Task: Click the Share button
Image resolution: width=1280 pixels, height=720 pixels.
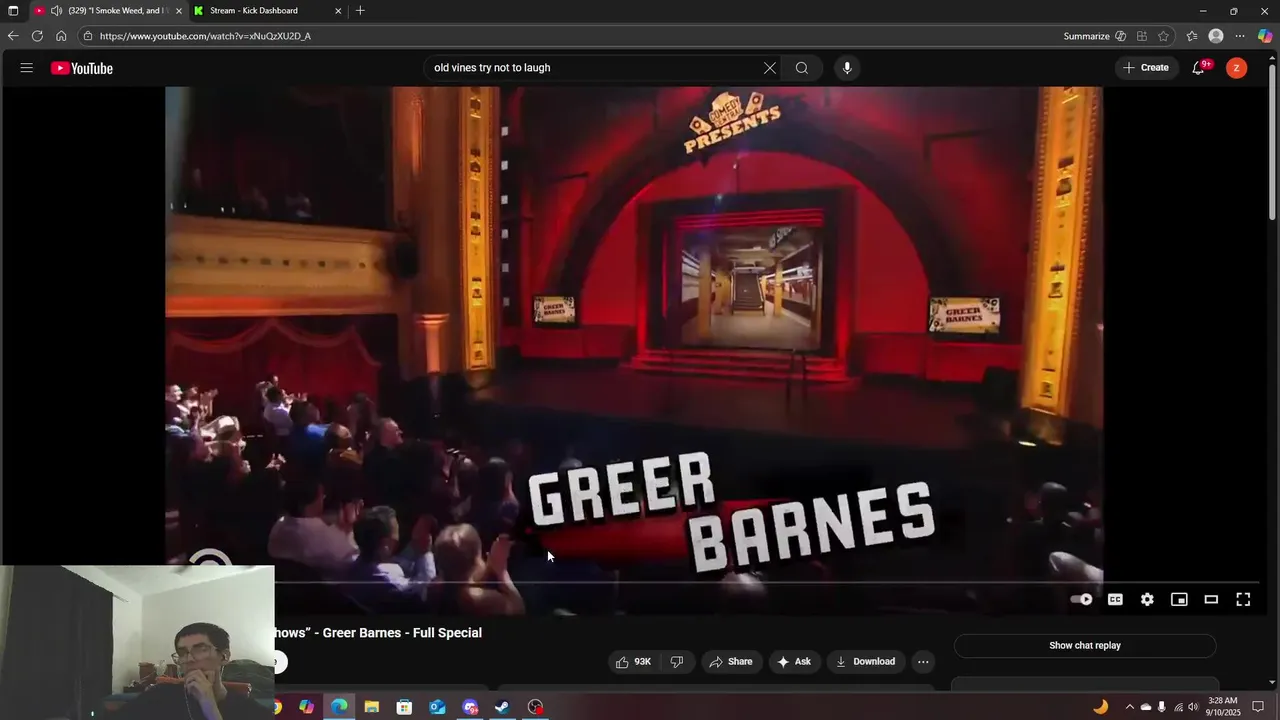Action: pos(730,662)
